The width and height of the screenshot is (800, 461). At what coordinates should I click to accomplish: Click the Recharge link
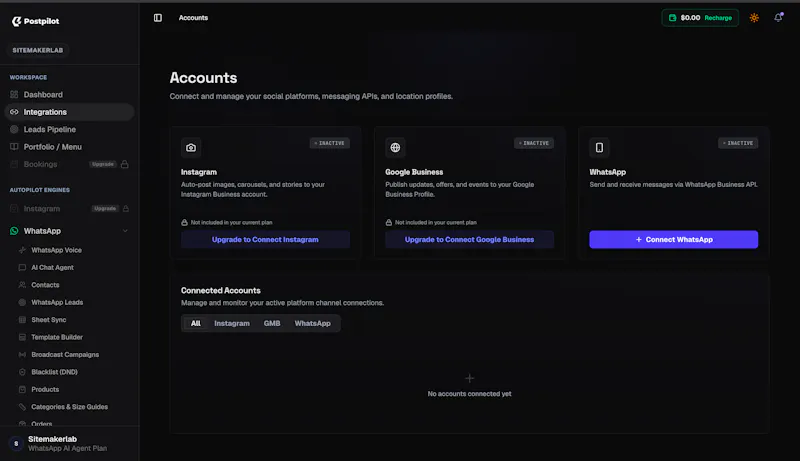tap(718, 18)
